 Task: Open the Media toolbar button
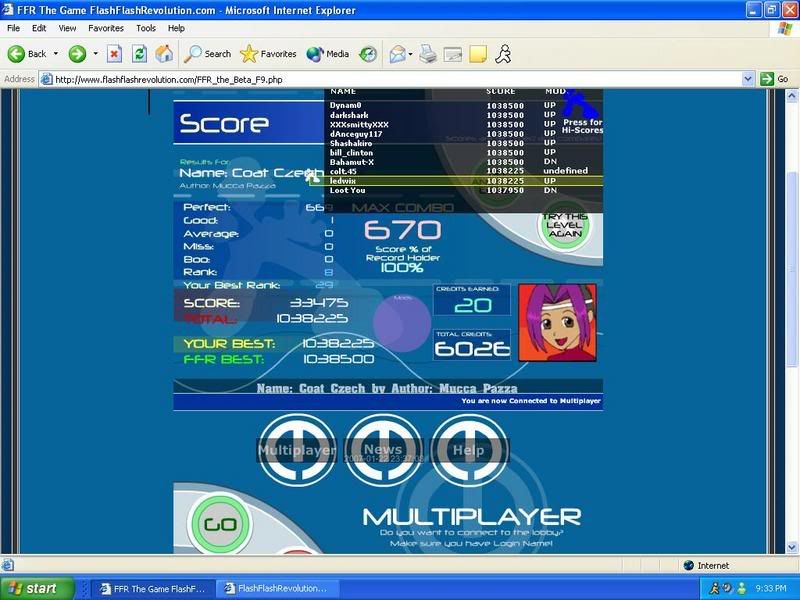pos(328,54)
